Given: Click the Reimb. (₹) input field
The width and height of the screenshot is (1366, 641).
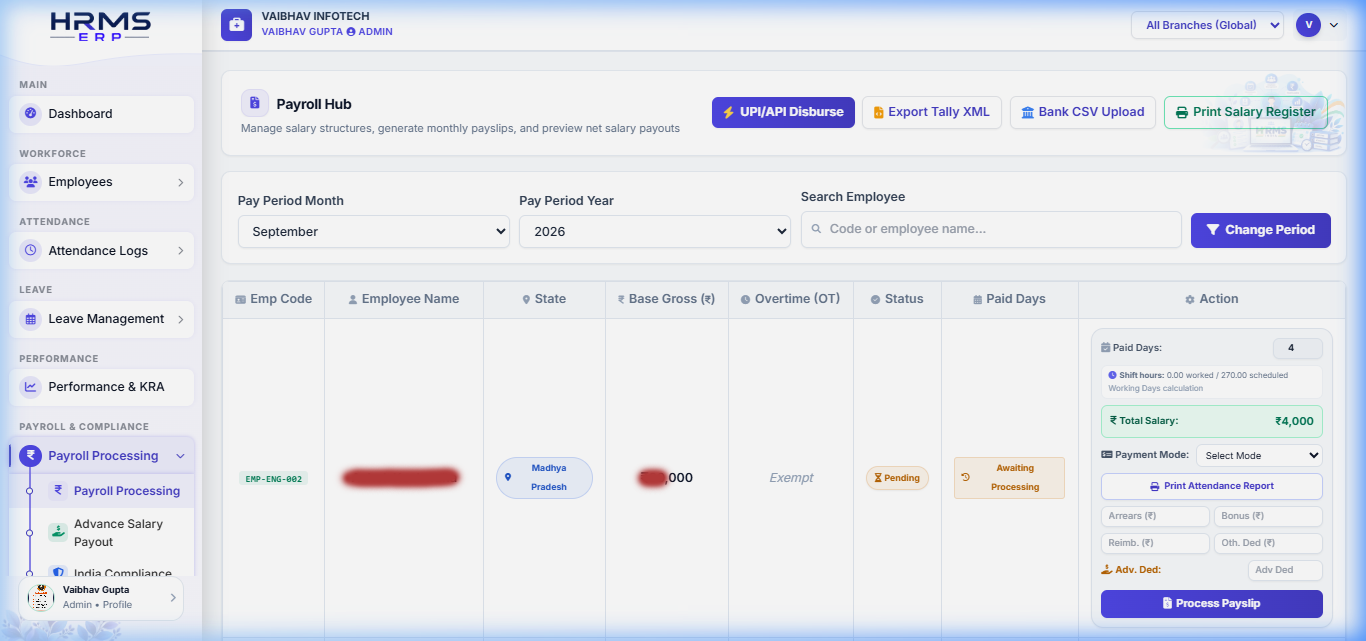Looking at the screenshot, I should coord(1155,543).
